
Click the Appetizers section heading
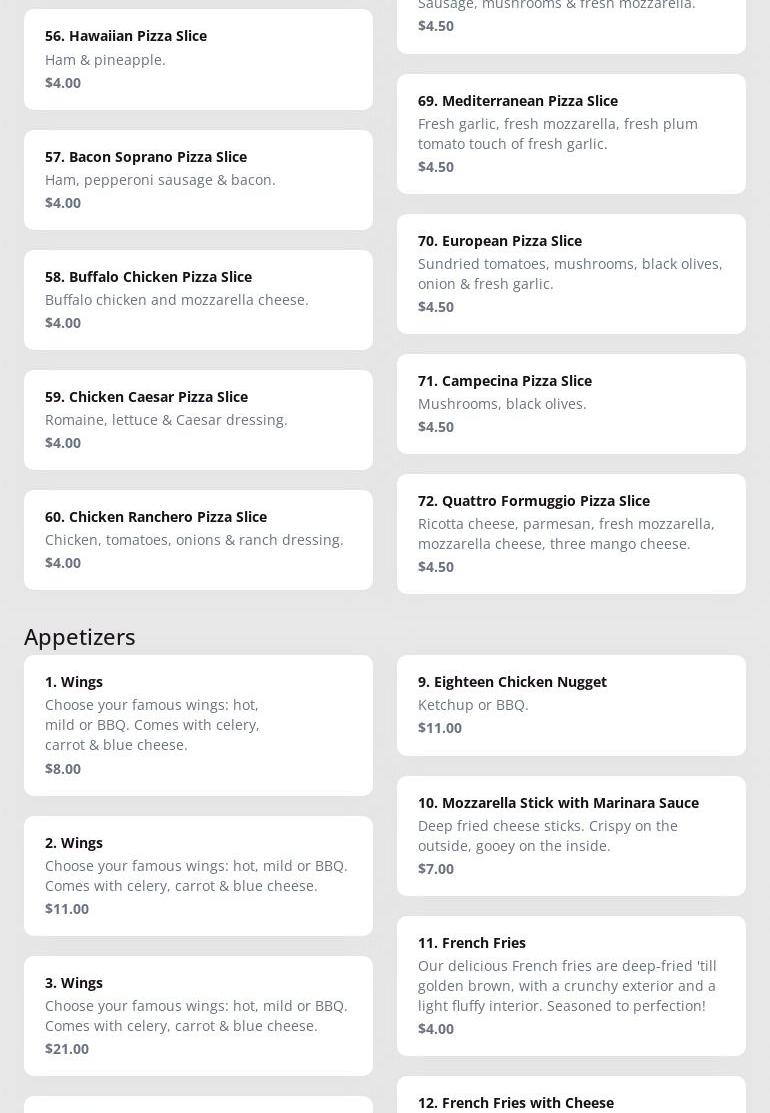(x=80, y=636)
